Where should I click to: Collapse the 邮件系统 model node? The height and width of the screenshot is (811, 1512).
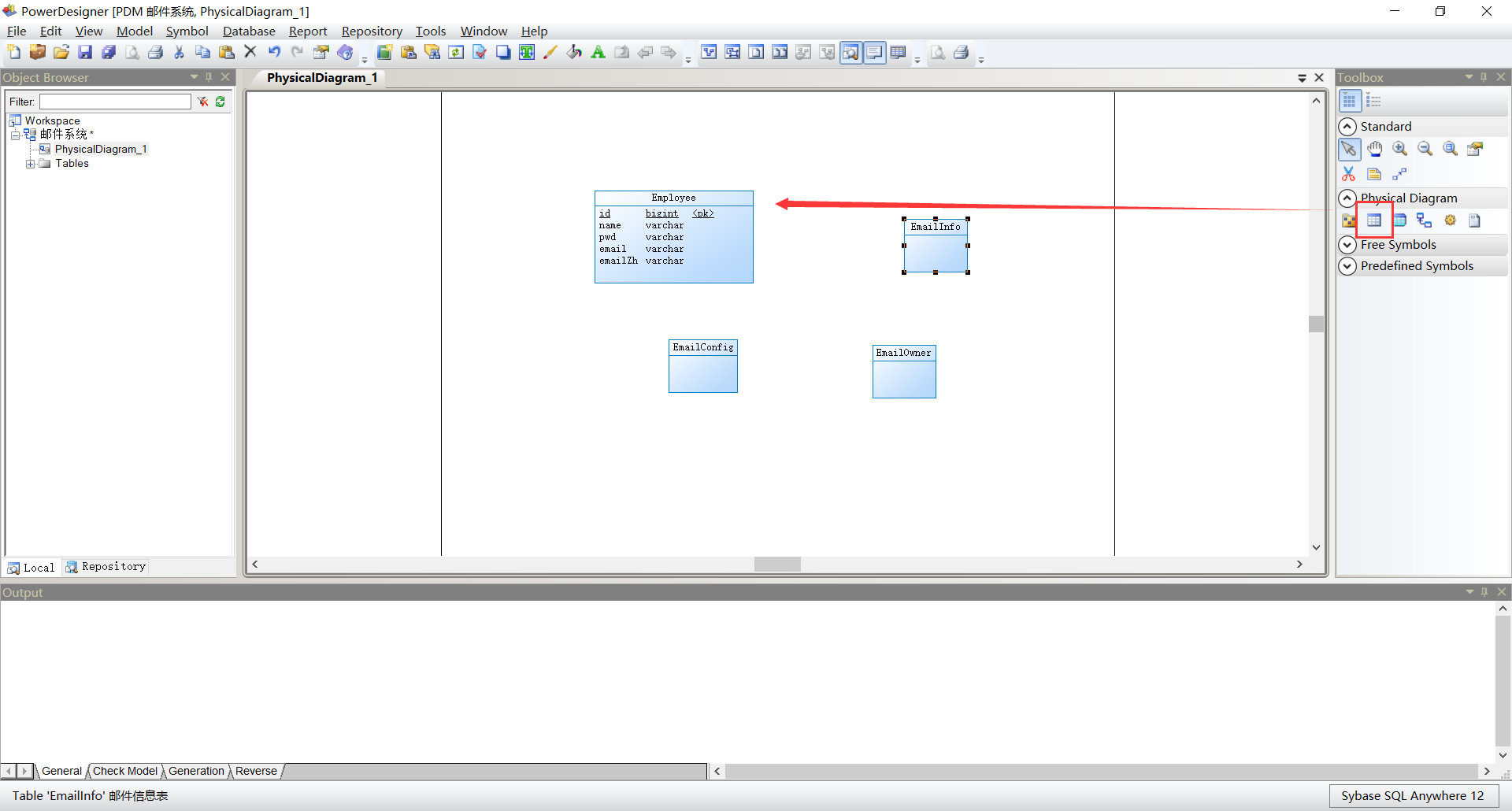(x=15, y=135)
